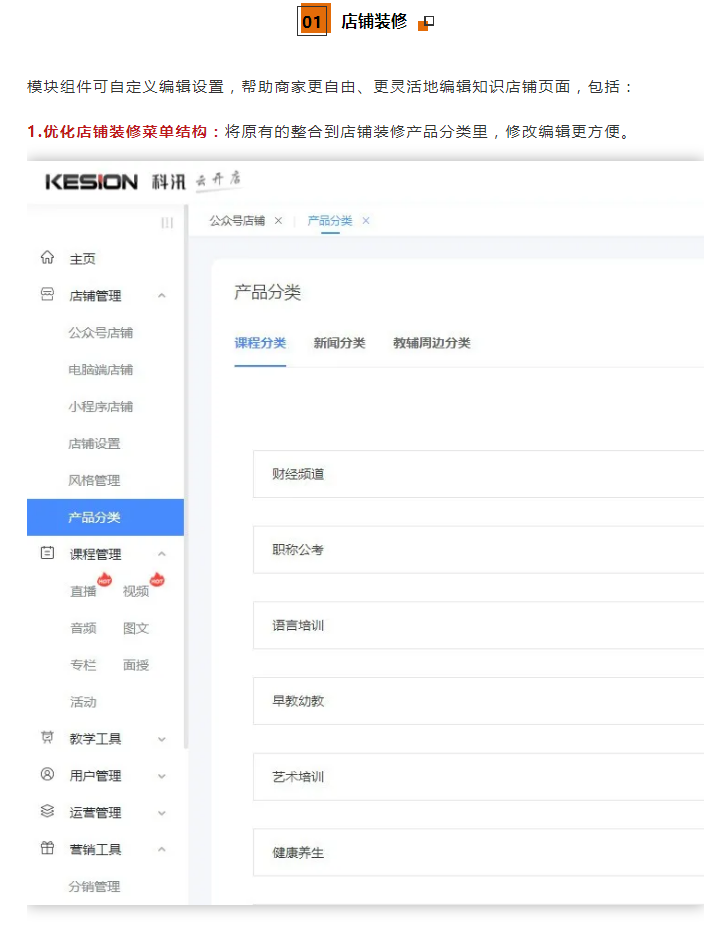
Task: Expand the 运营管理 menu chevron
Action: coord(162,813)
